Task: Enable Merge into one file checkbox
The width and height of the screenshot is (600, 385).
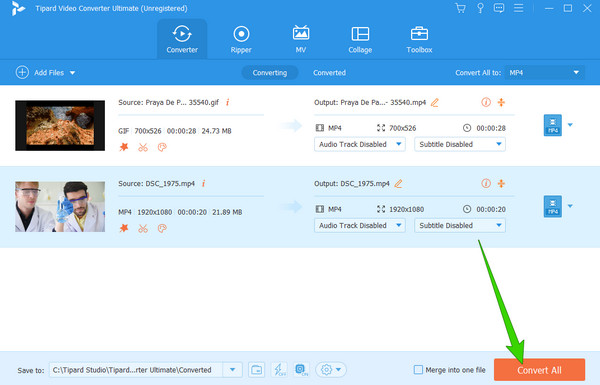Action: pos(418,370)
